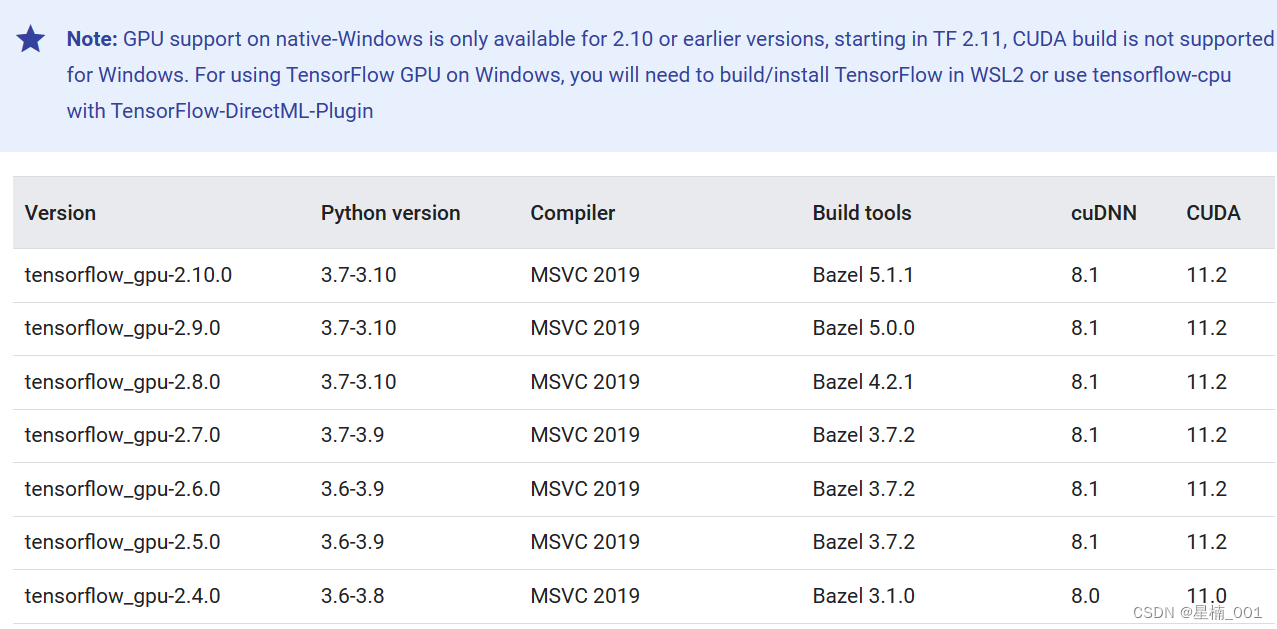Click the Compiler column header
This screenshot has height=629, width=1277.
pos(573,213)
